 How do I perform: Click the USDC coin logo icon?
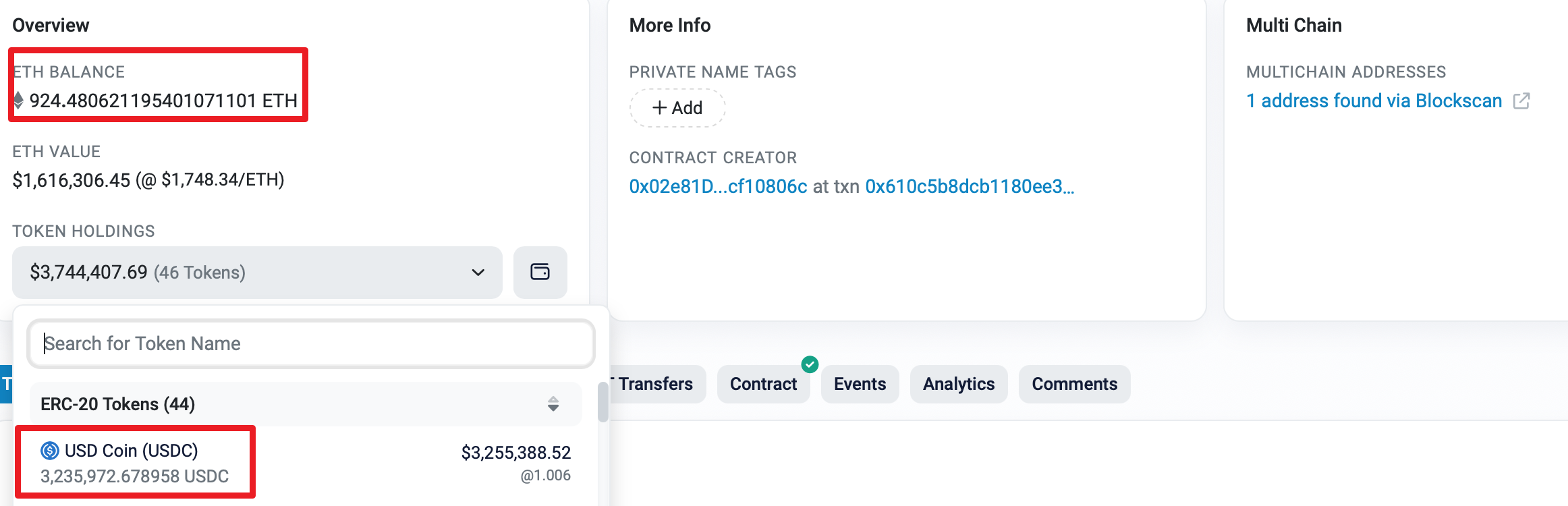pyautogui.click(x=50, y=450)
